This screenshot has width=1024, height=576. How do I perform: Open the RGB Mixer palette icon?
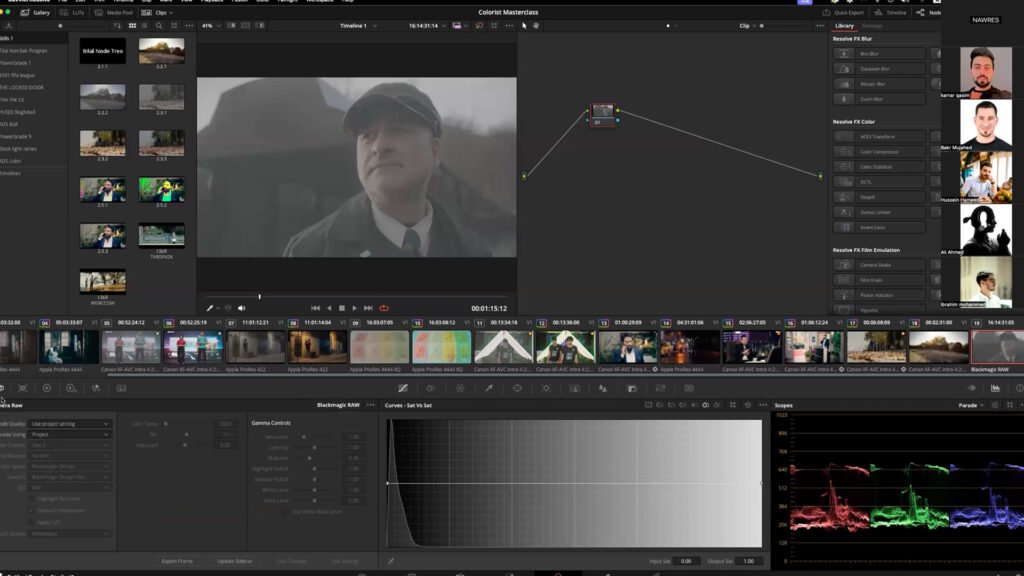click(x=96, y=388)
